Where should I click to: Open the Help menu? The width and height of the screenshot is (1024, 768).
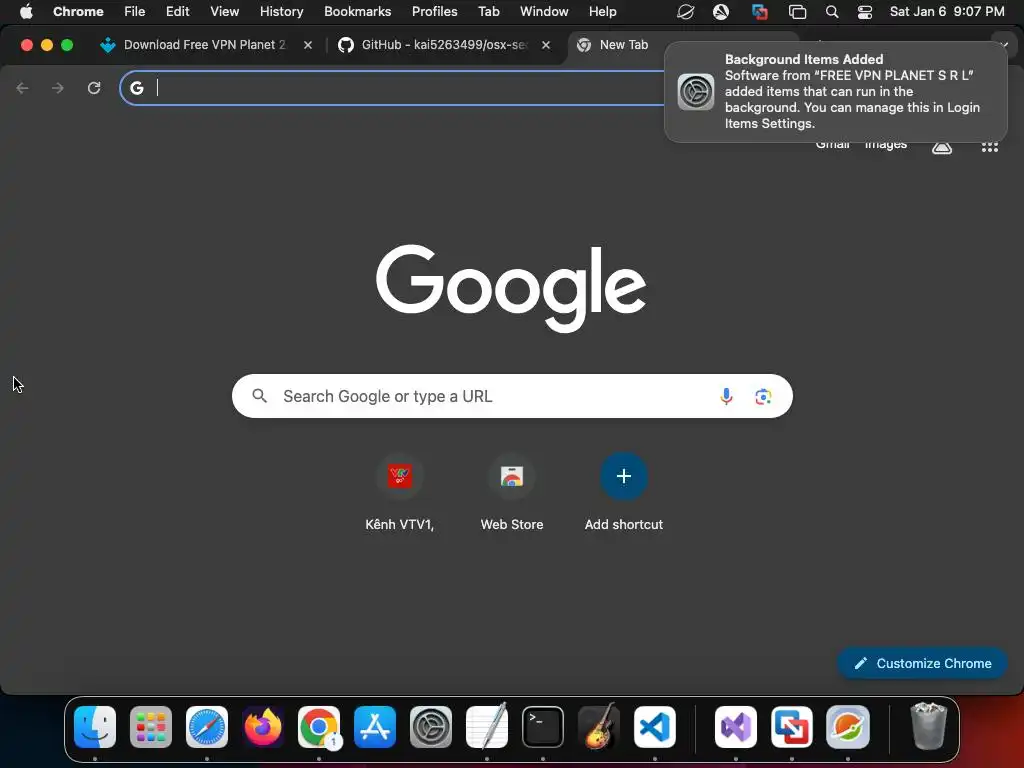pos(602,12)
